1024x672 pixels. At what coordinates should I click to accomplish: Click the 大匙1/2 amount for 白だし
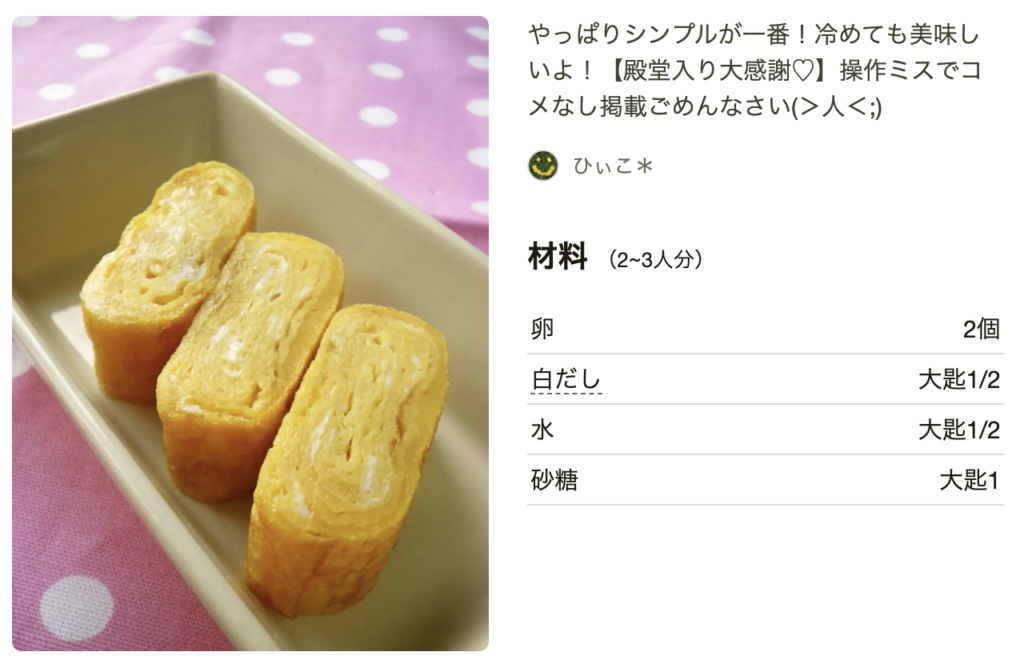959,379
